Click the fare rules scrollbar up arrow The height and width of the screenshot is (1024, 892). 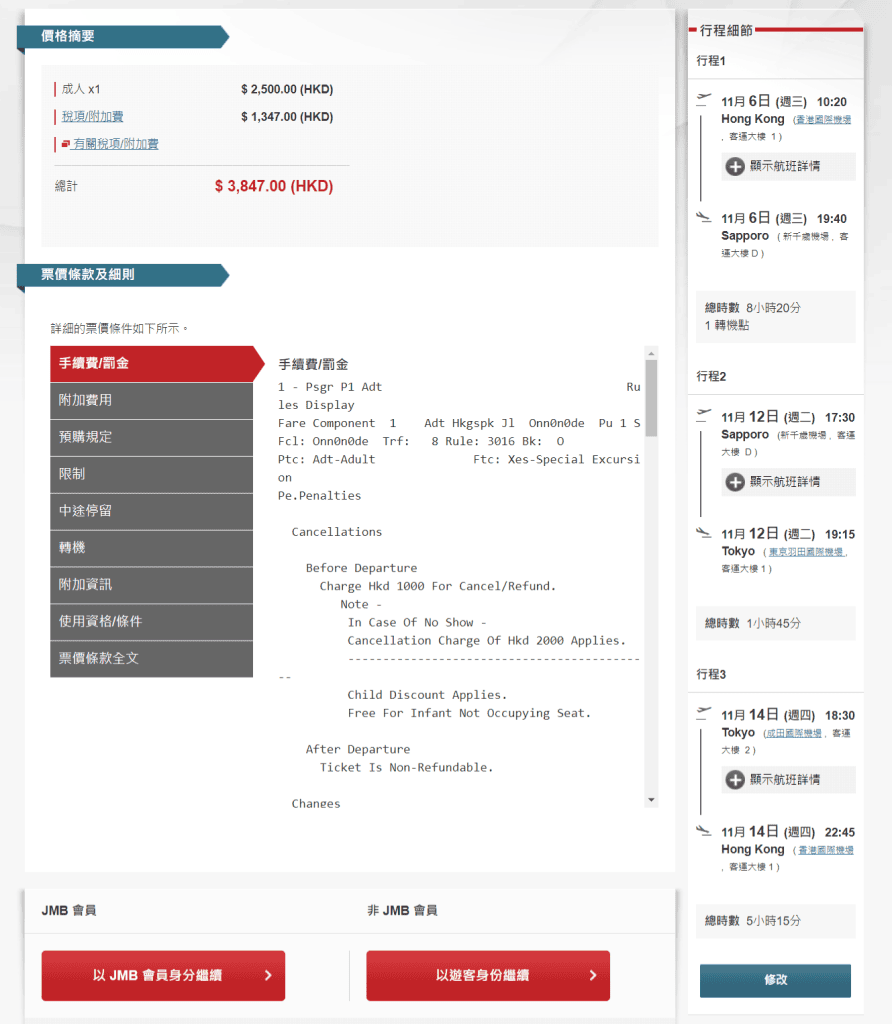[x=652, y=353]
